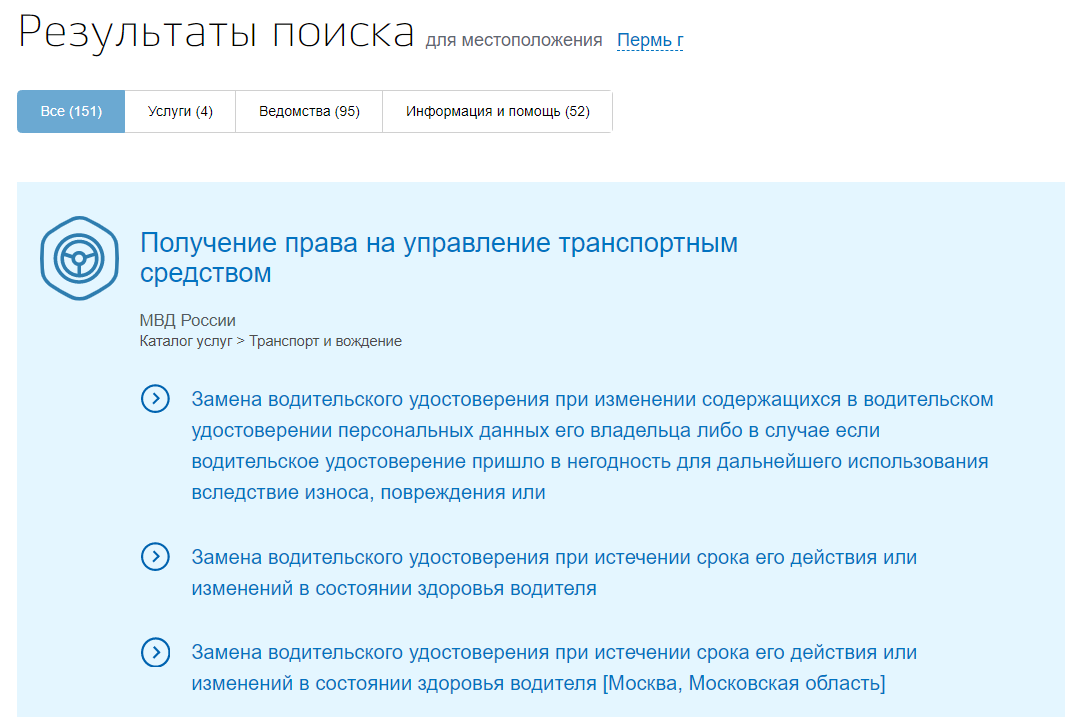1065x717 pixels.
Task: Open license replacement on expiry link
Action: [554, 572]
